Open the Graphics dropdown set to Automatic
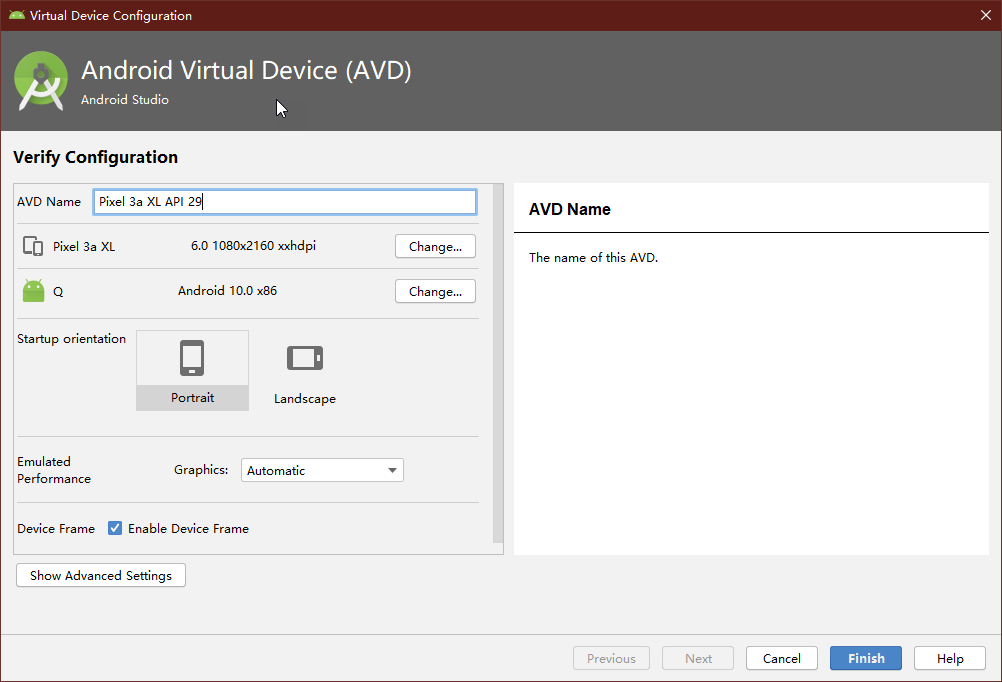The height and width of the screenshot is (682, 1002). [x=322, y=470]
